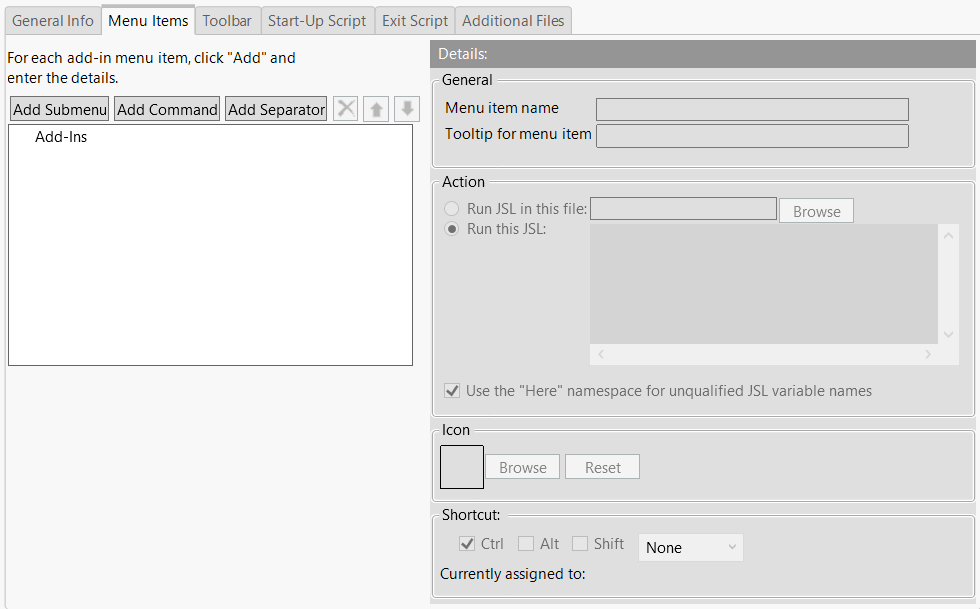Switch to the Additional Files tab
980x609 pixels.
pyautogui.click(x=513, y=19)
